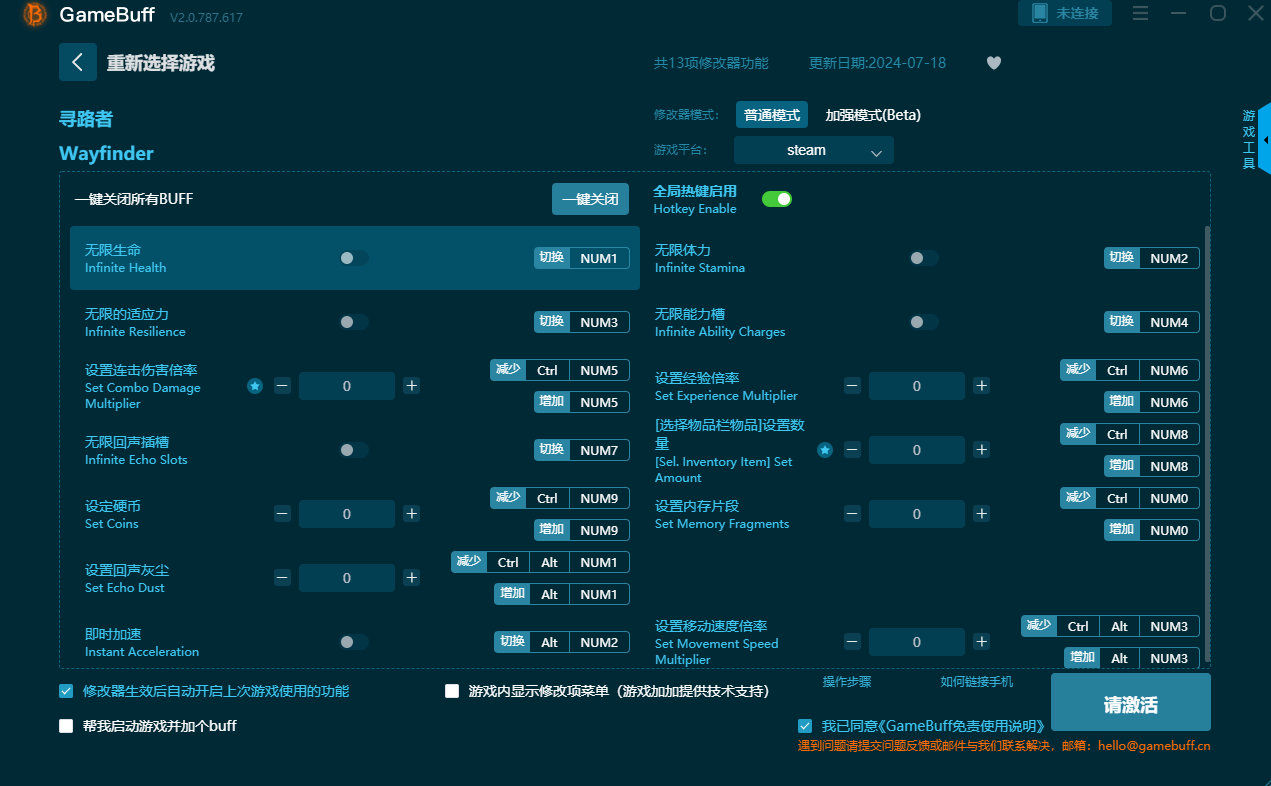
Task: Click the trainer list vertical scrollbar
Action: point(1207,442)
